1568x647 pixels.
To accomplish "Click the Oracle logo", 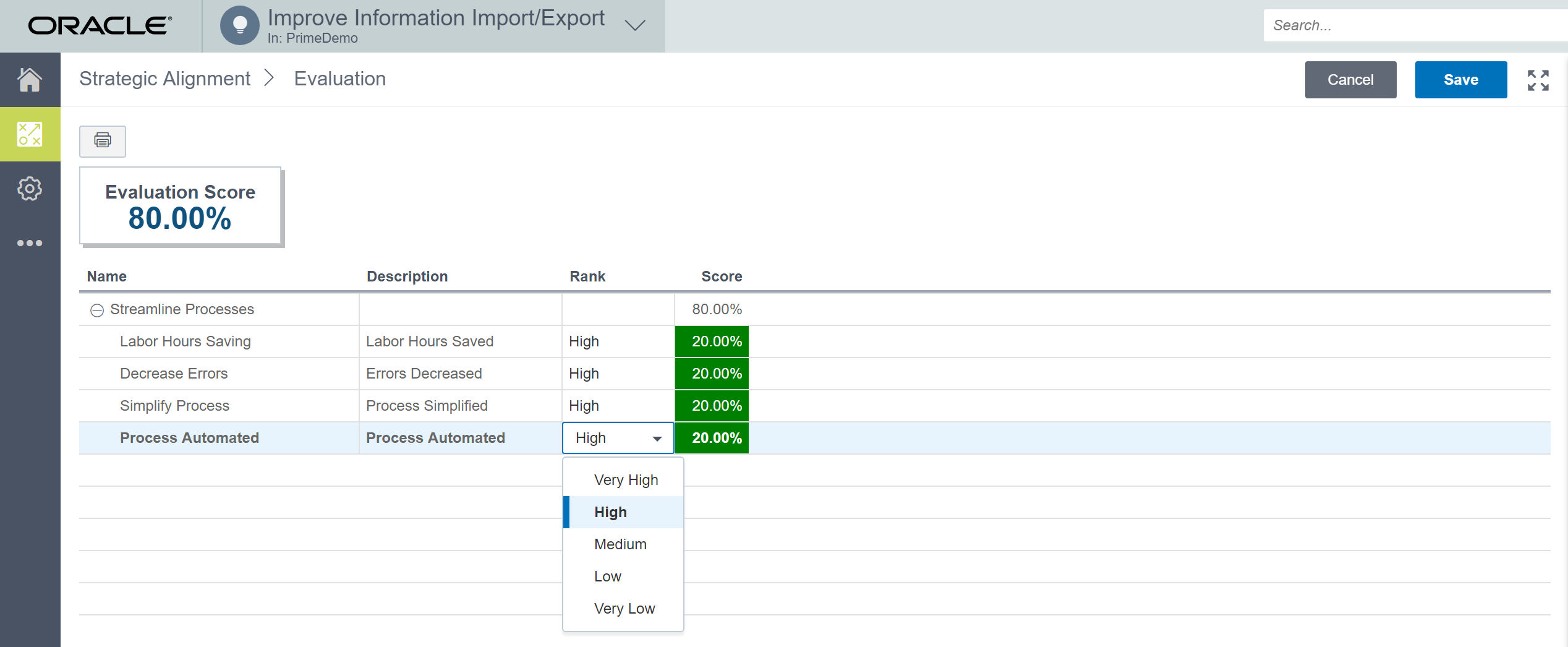I will coord(100,25).
